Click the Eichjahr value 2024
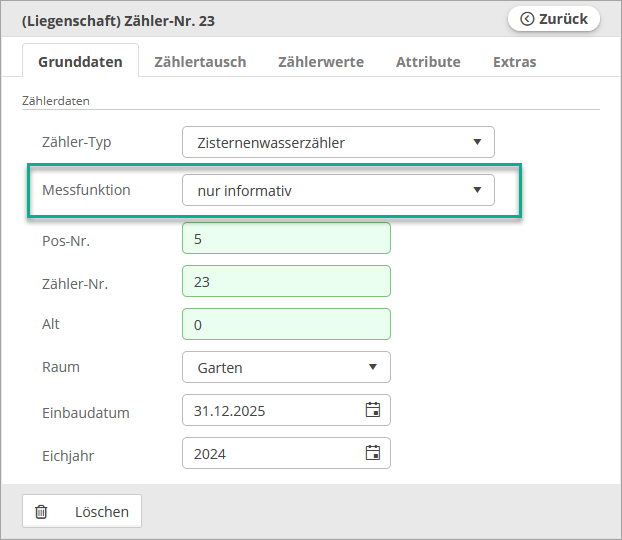The width and height of the screenshot is (622, 540). point(212,454)
